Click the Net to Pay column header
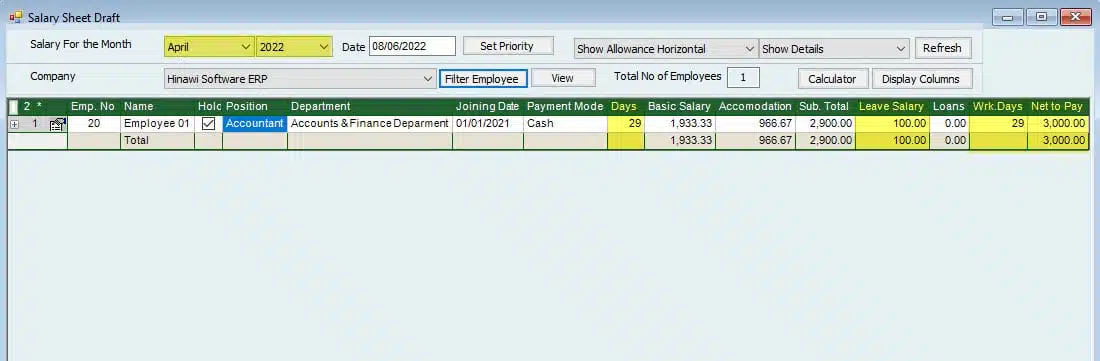1100x361 pixels. pyautogui.click(x=1057, y=107)
